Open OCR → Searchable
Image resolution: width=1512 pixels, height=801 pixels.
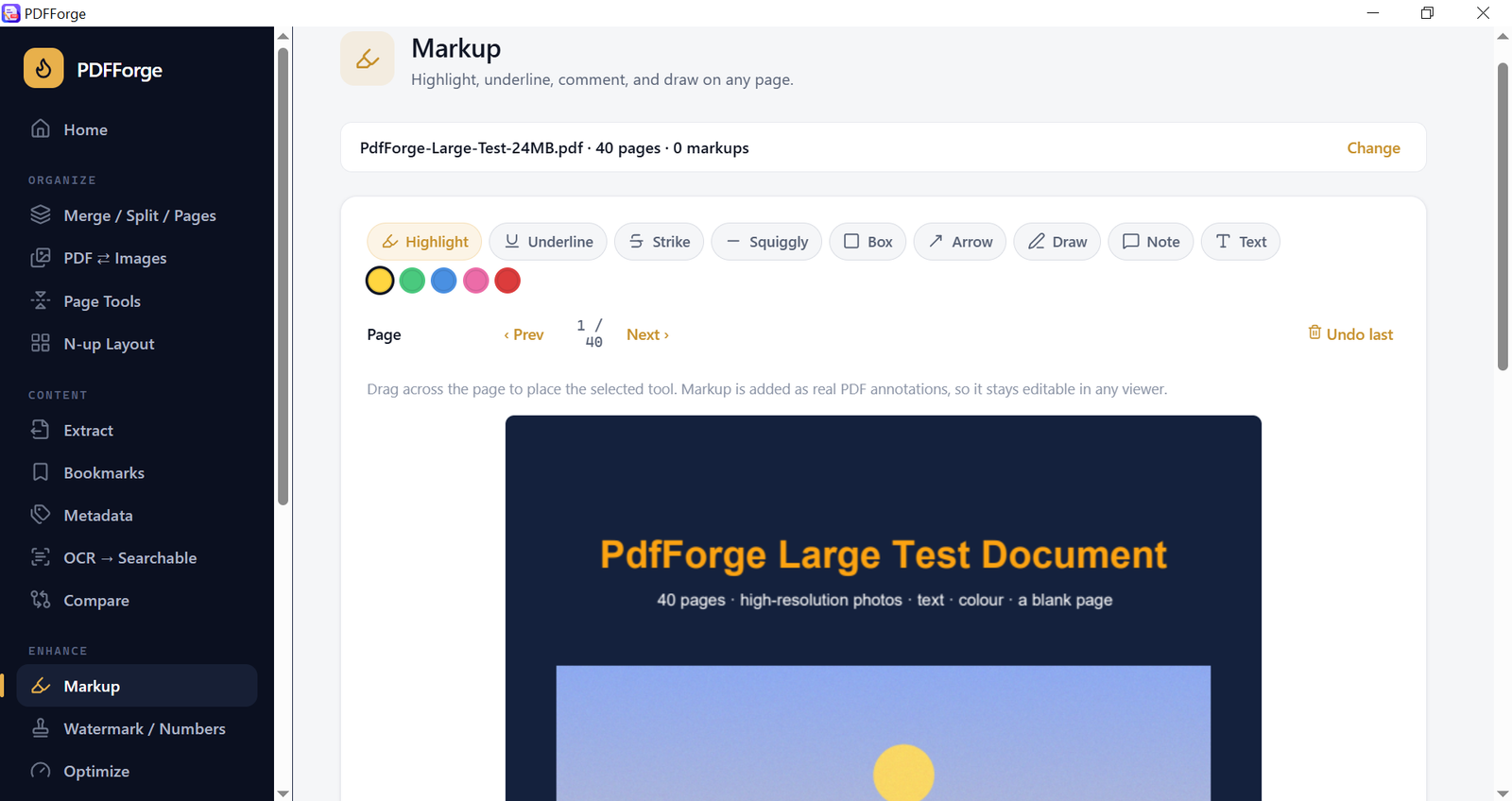(137, 557)
